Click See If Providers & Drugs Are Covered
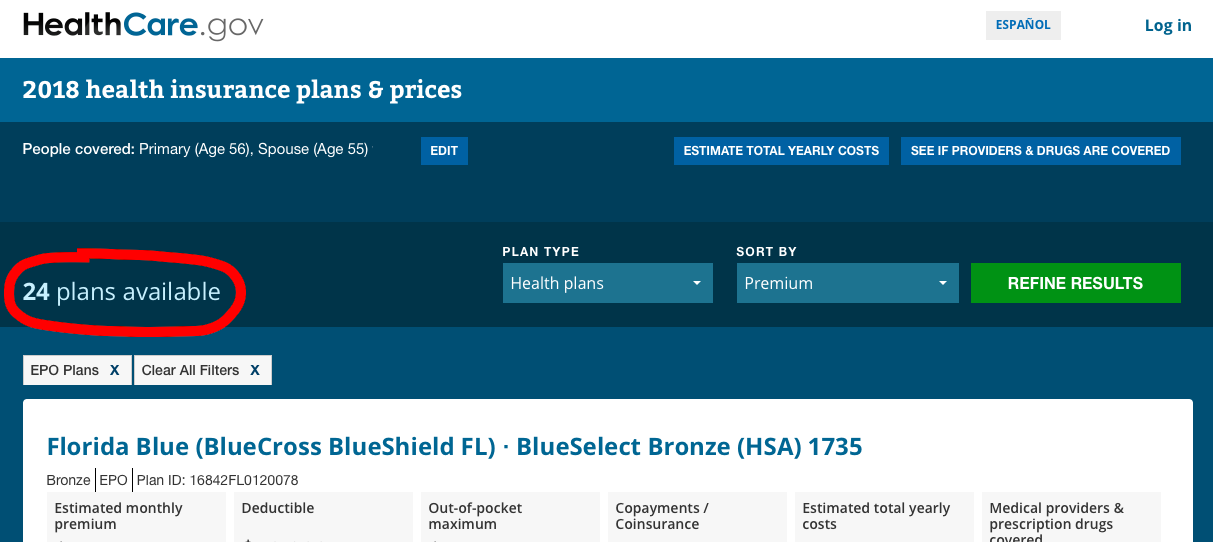1213x542 pixels. point(1040,151)
